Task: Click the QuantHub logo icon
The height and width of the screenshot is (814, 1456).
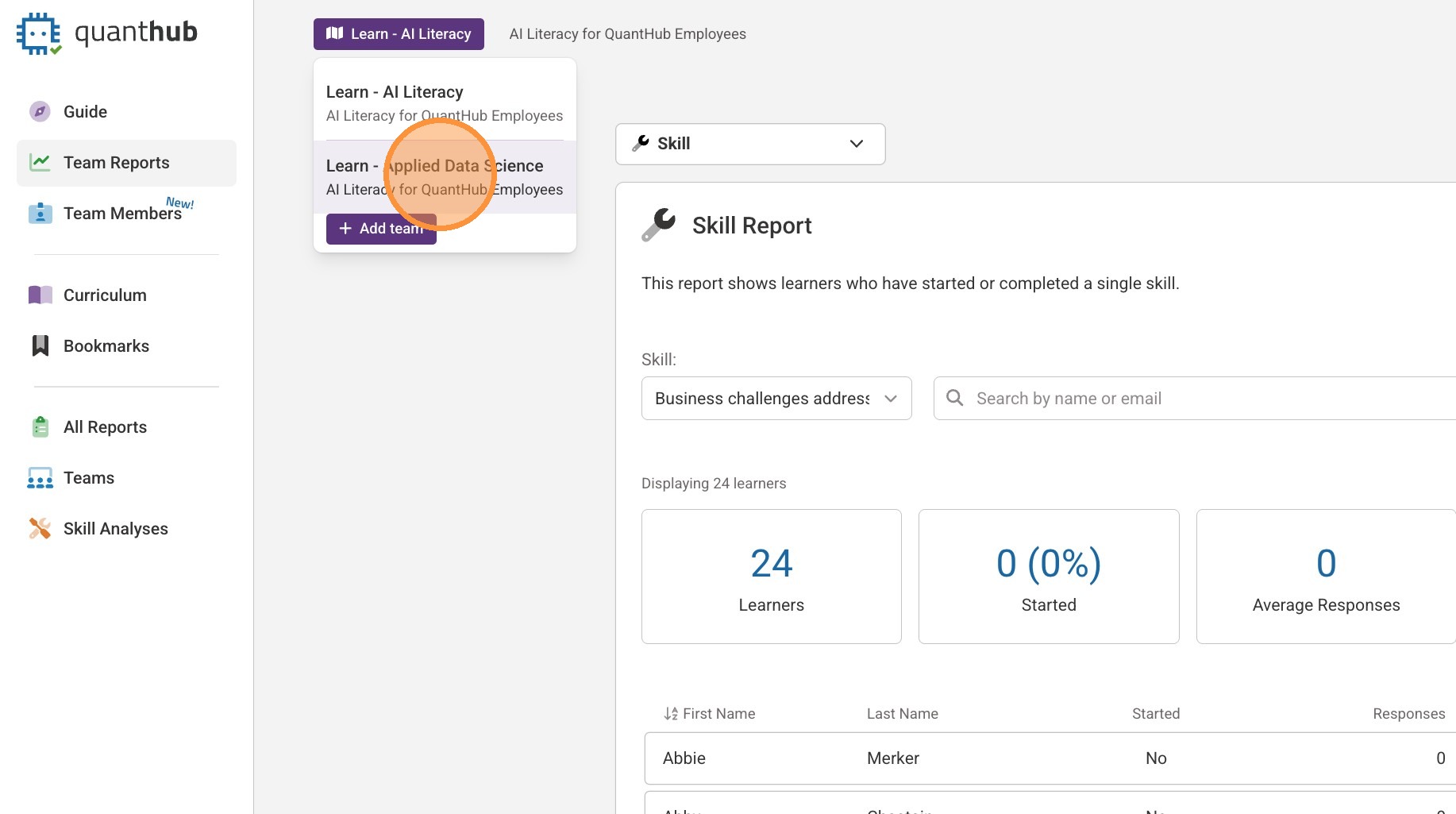Action: click(38, 33)
